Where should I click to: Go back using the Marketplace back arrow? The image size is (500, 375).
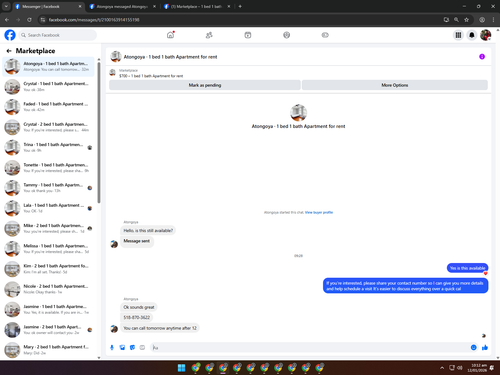point(9,51)
